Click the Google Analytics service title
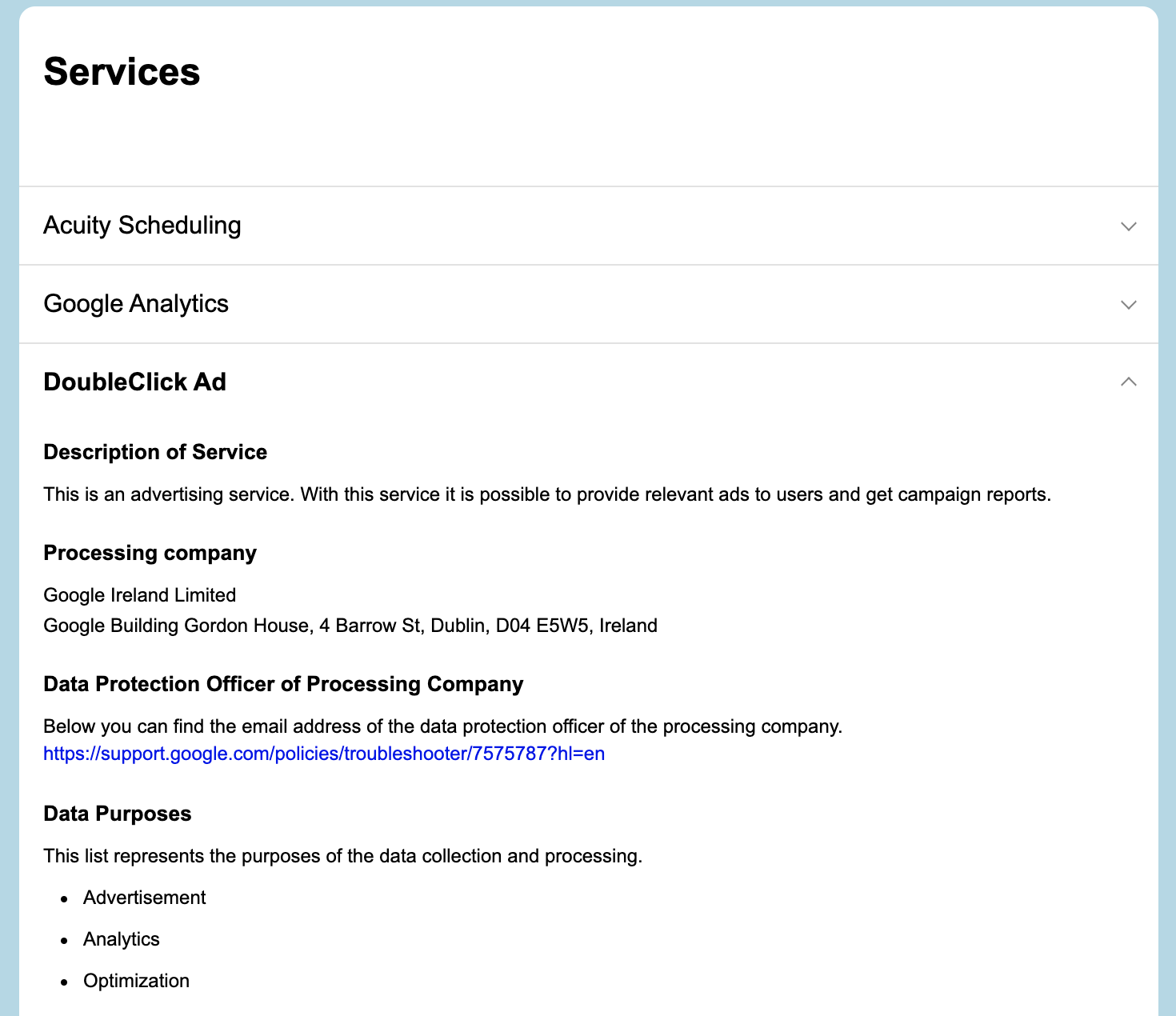Screen dimensions: 1176x1016 click(136, 304)
